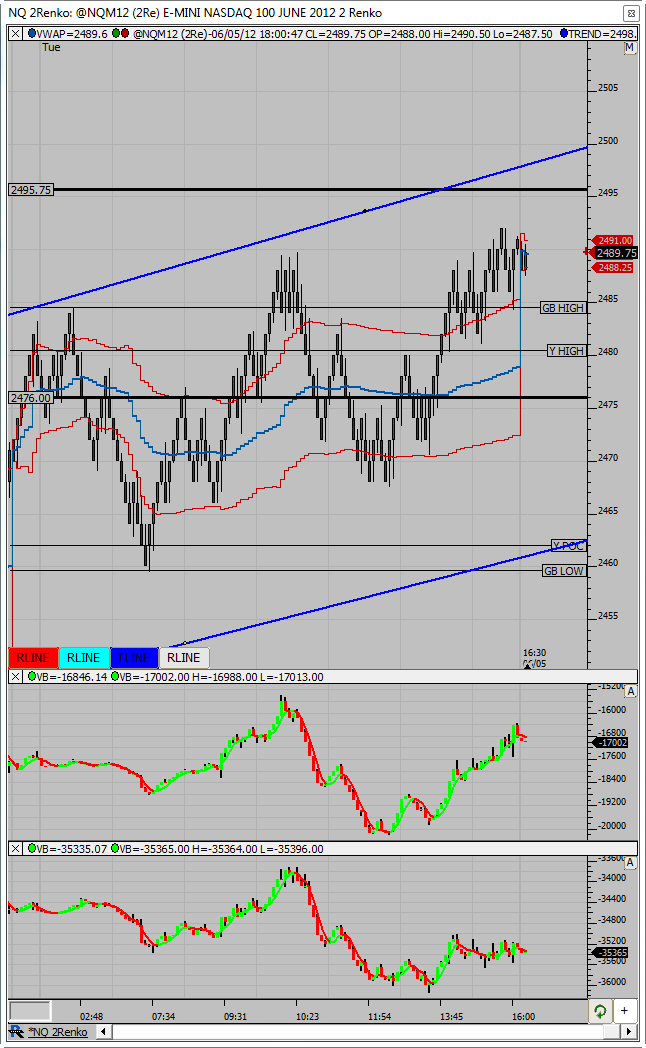This screenshot has width=646, height=1048.
Task: Click green dot before VB=-35365.00
Action: point(115,849)
